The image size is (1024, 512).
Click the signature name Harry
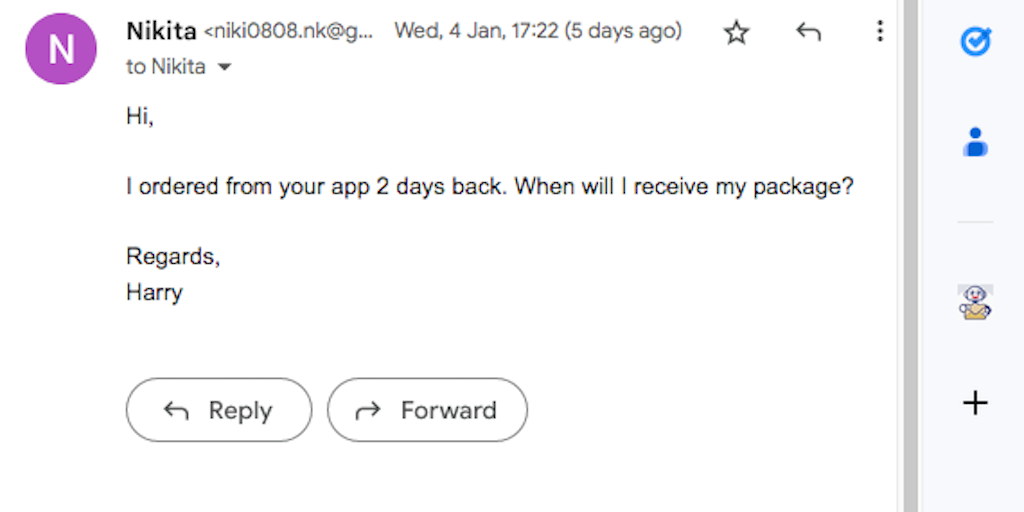[x=154, y=293]
